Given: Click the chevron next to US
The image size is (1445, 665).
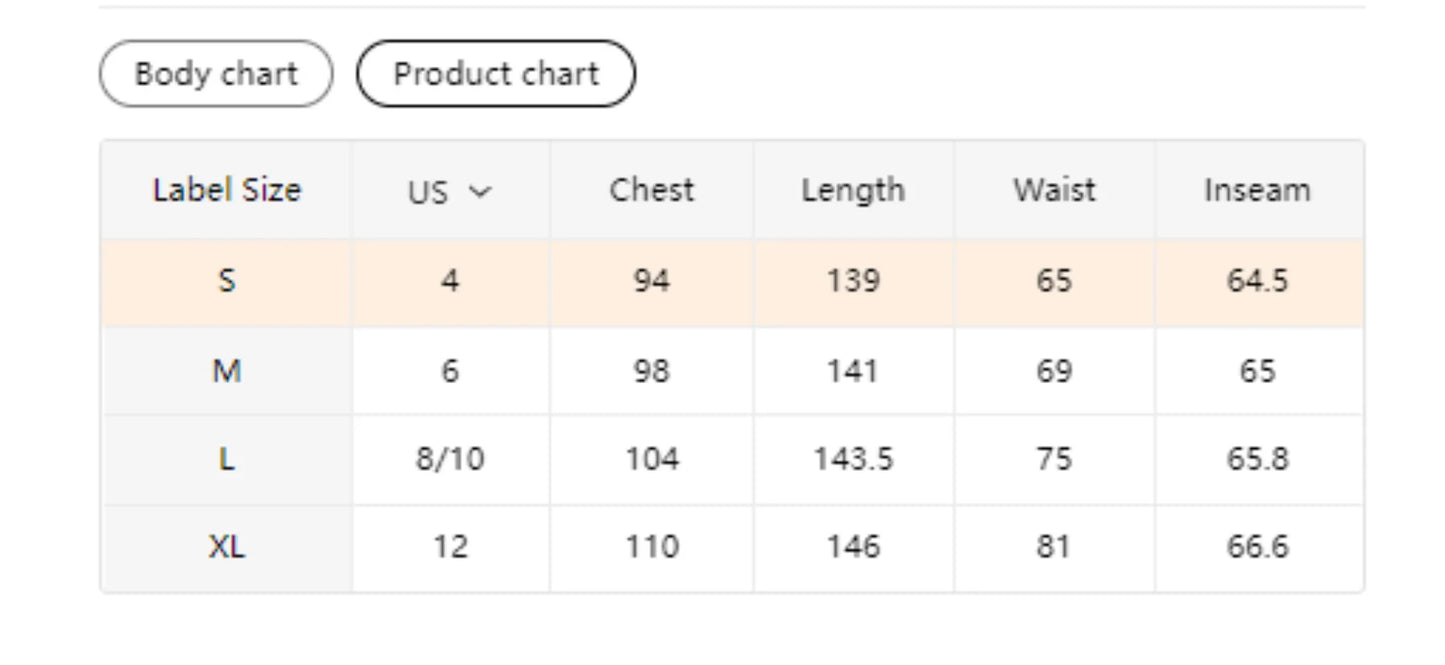Looking at the screenshot, I should 480,191.
